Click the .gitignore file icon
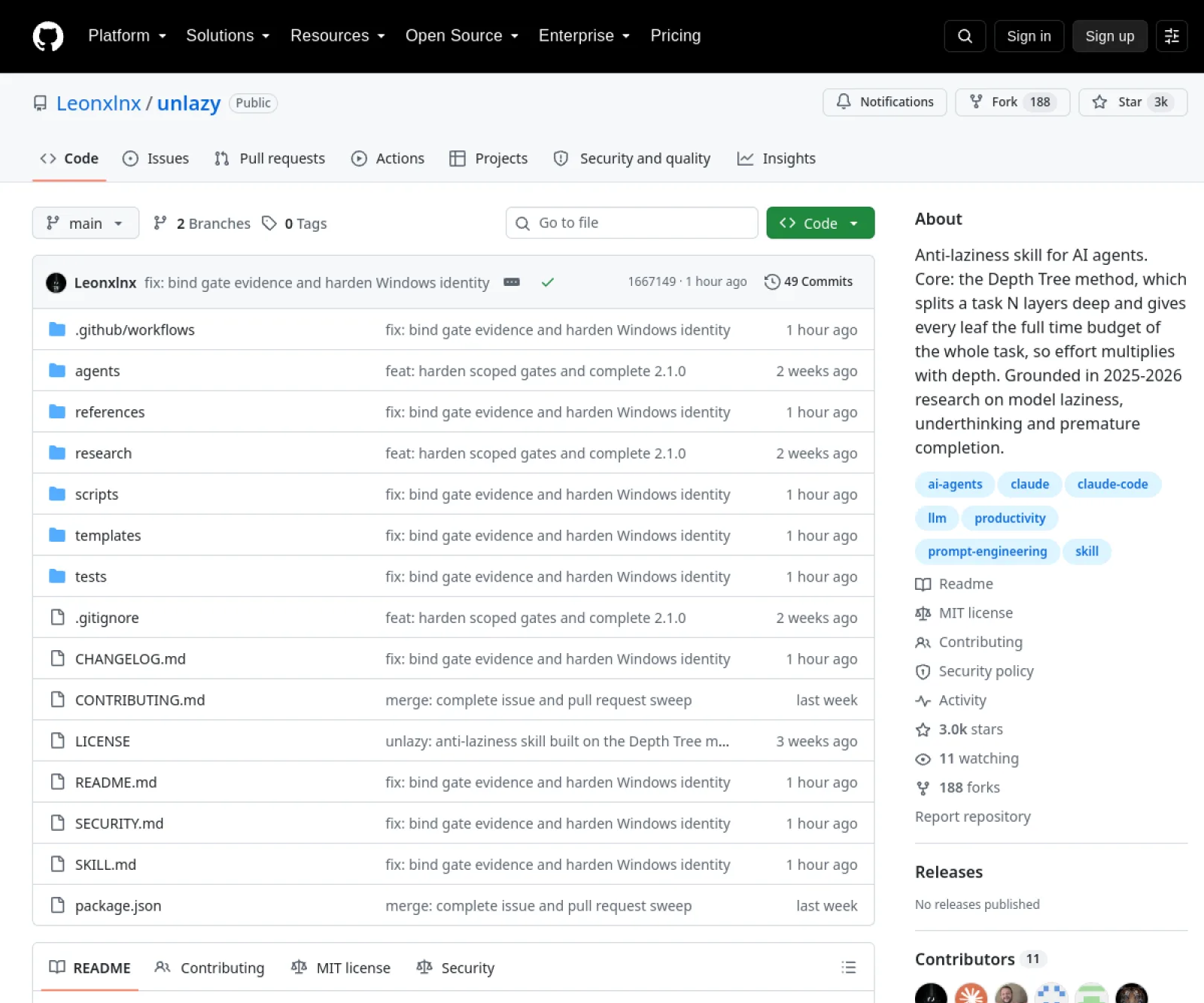Screen dimensions: 1204x1003 pyautogui.click(x=57, y=617)
